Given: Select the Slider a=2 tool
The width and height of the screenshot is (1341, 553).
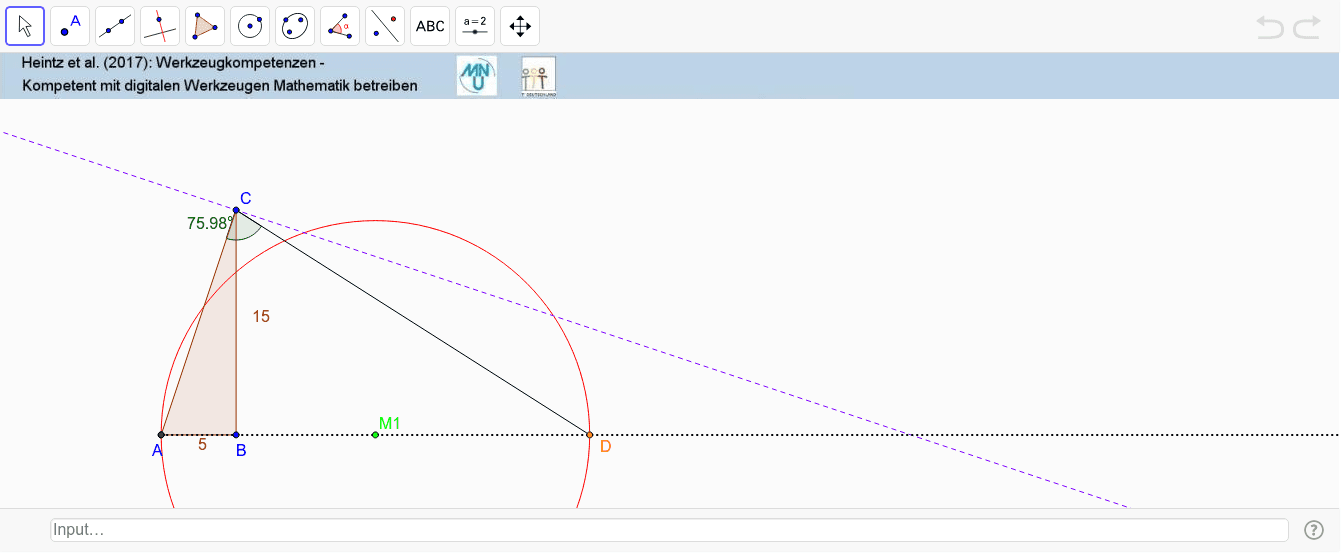Looking at the screenshot, I should click(x=475, y=26).
